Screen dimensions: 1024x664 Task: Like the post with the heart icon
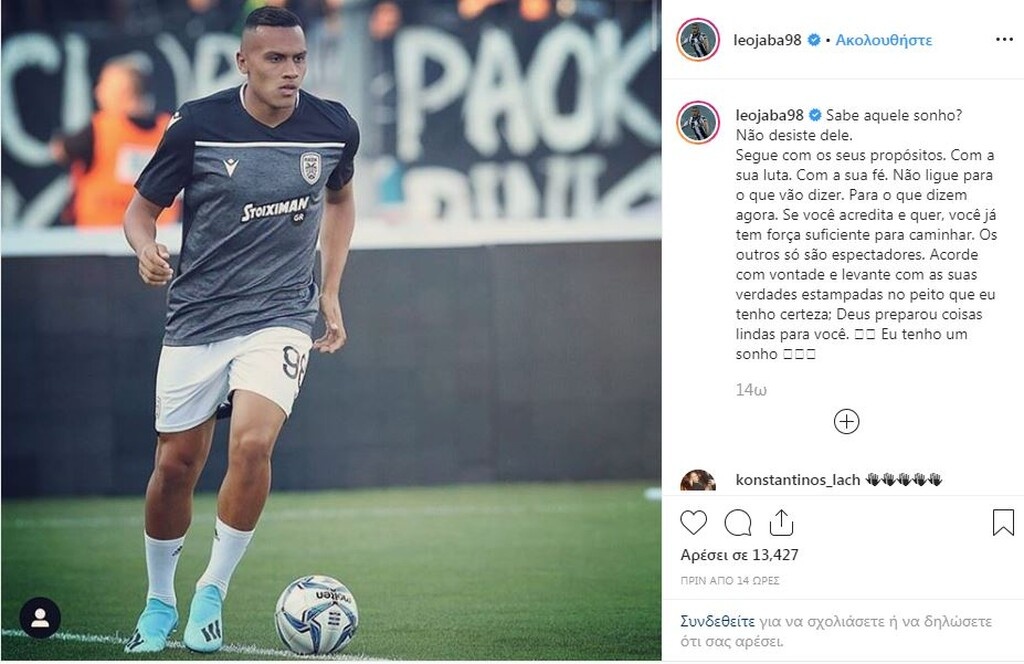point(694,523)
